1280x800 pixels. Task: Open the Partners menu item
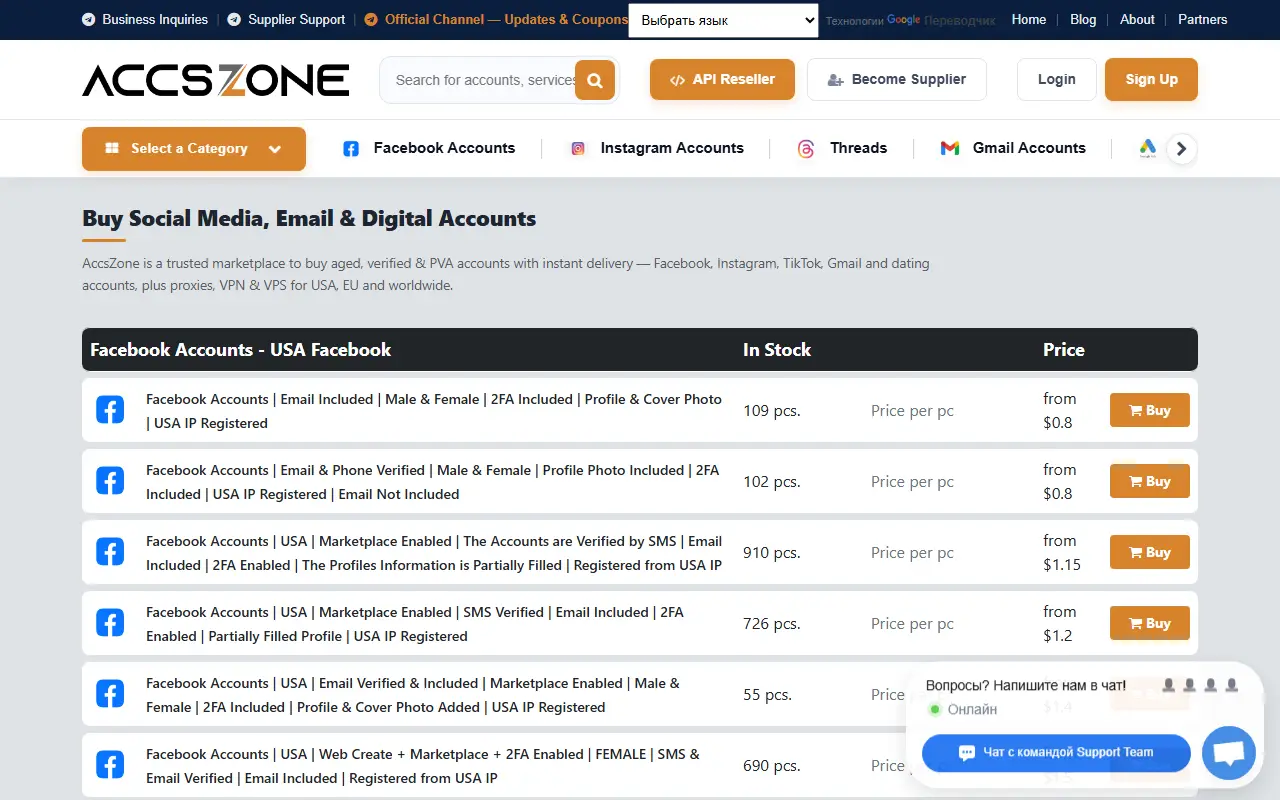[1203, 19]
